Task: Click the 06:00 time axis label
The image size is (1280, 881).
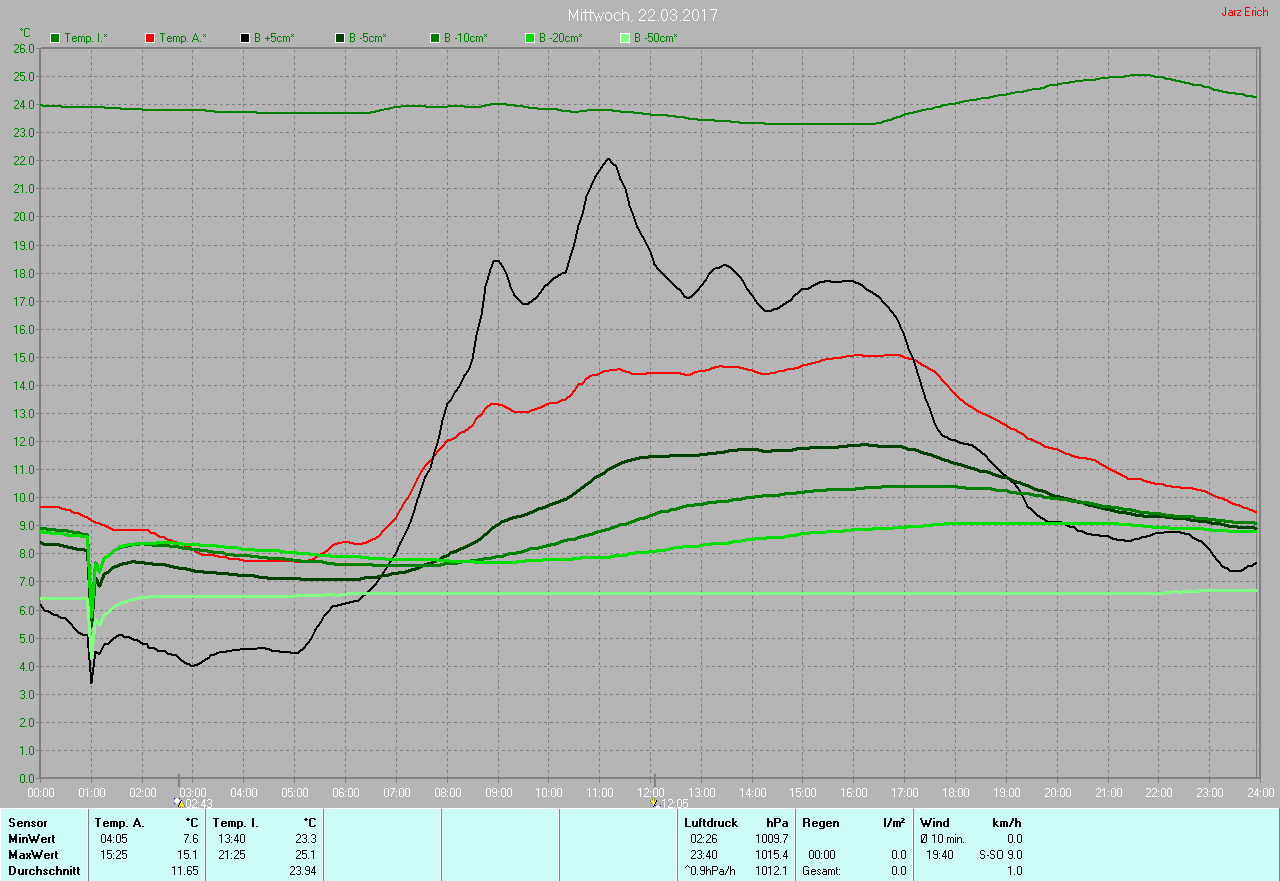Action: tap(346, 792)
